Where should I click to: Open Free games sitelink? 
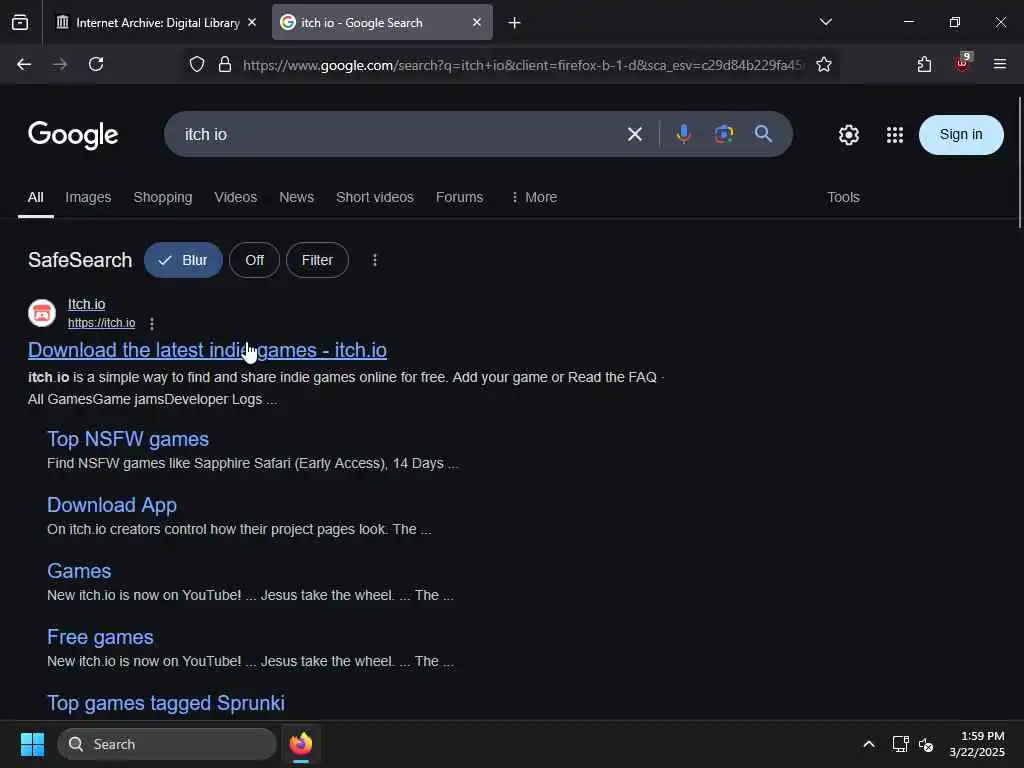(100, 637)
